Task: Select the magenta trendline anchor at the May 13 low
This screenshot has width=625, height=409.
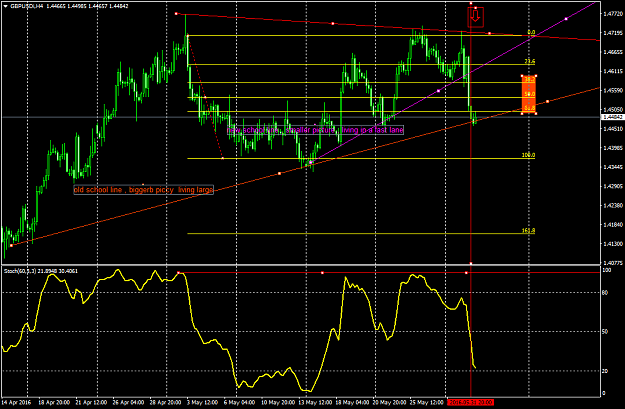Action: [x=311, y=162]
